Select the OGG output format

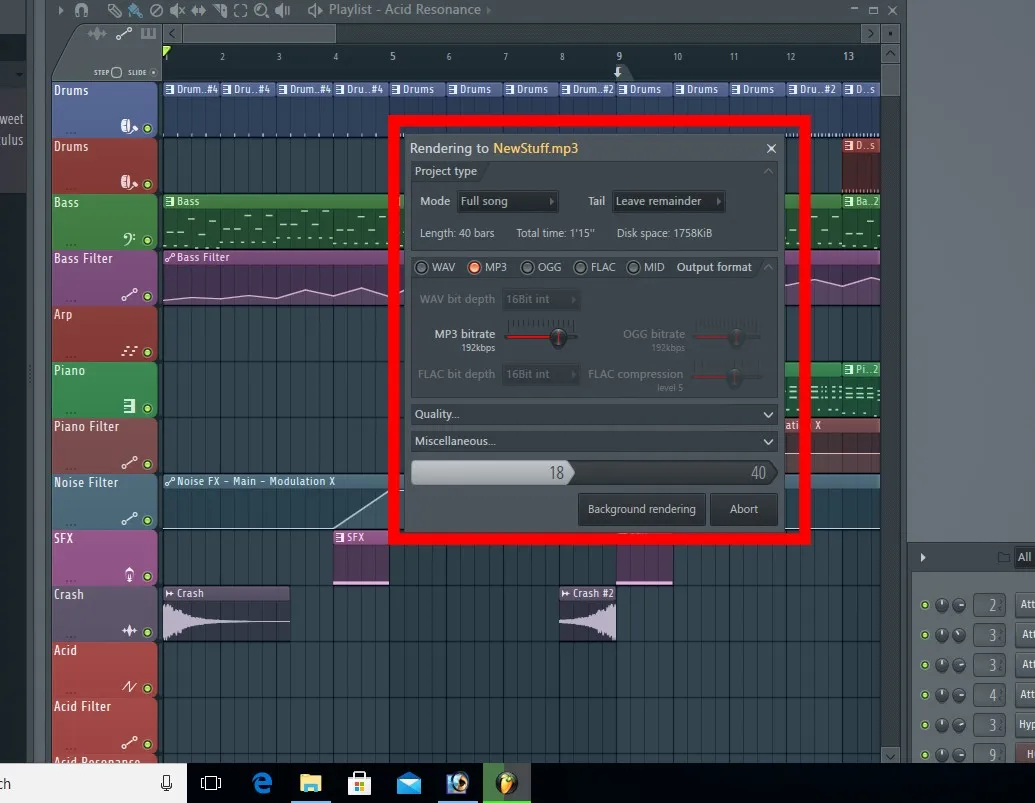(x=527, y=267)
